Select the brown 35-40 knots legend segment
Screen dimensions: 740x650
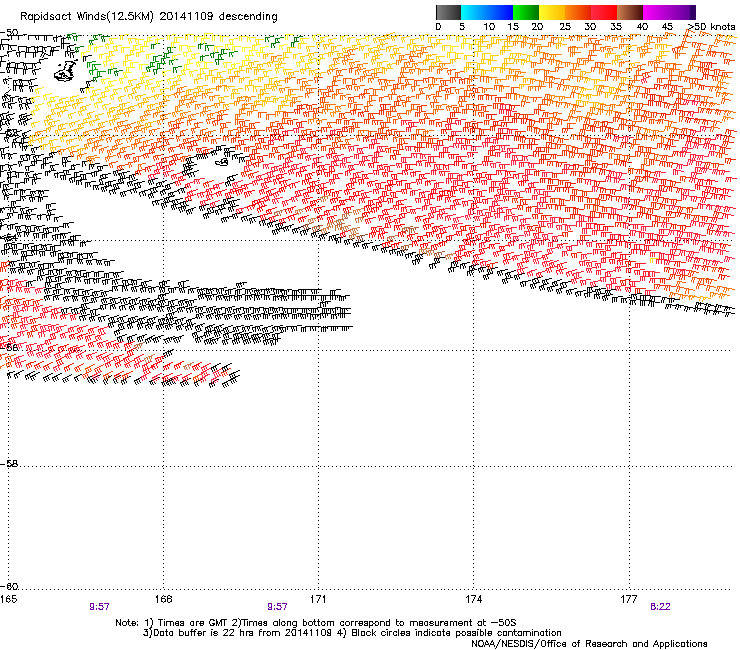[630, 12]
